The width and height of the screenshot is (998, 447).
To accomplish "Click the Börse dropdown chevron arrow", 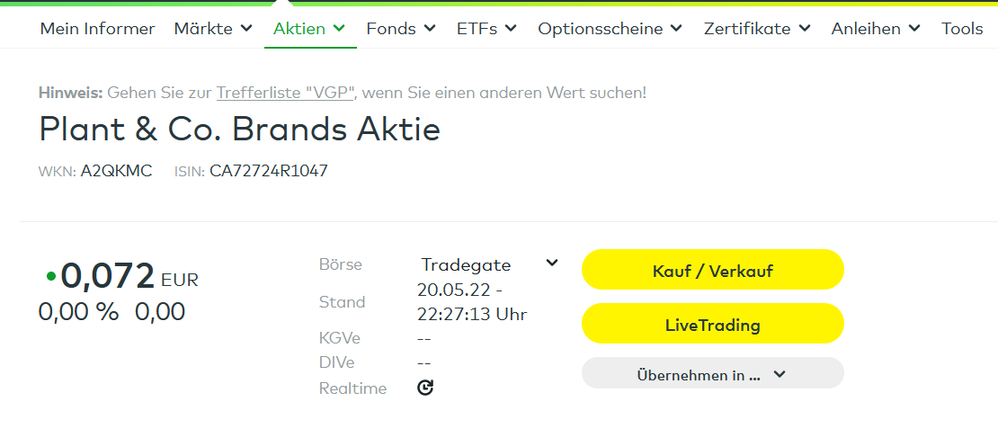I will 551,264.
